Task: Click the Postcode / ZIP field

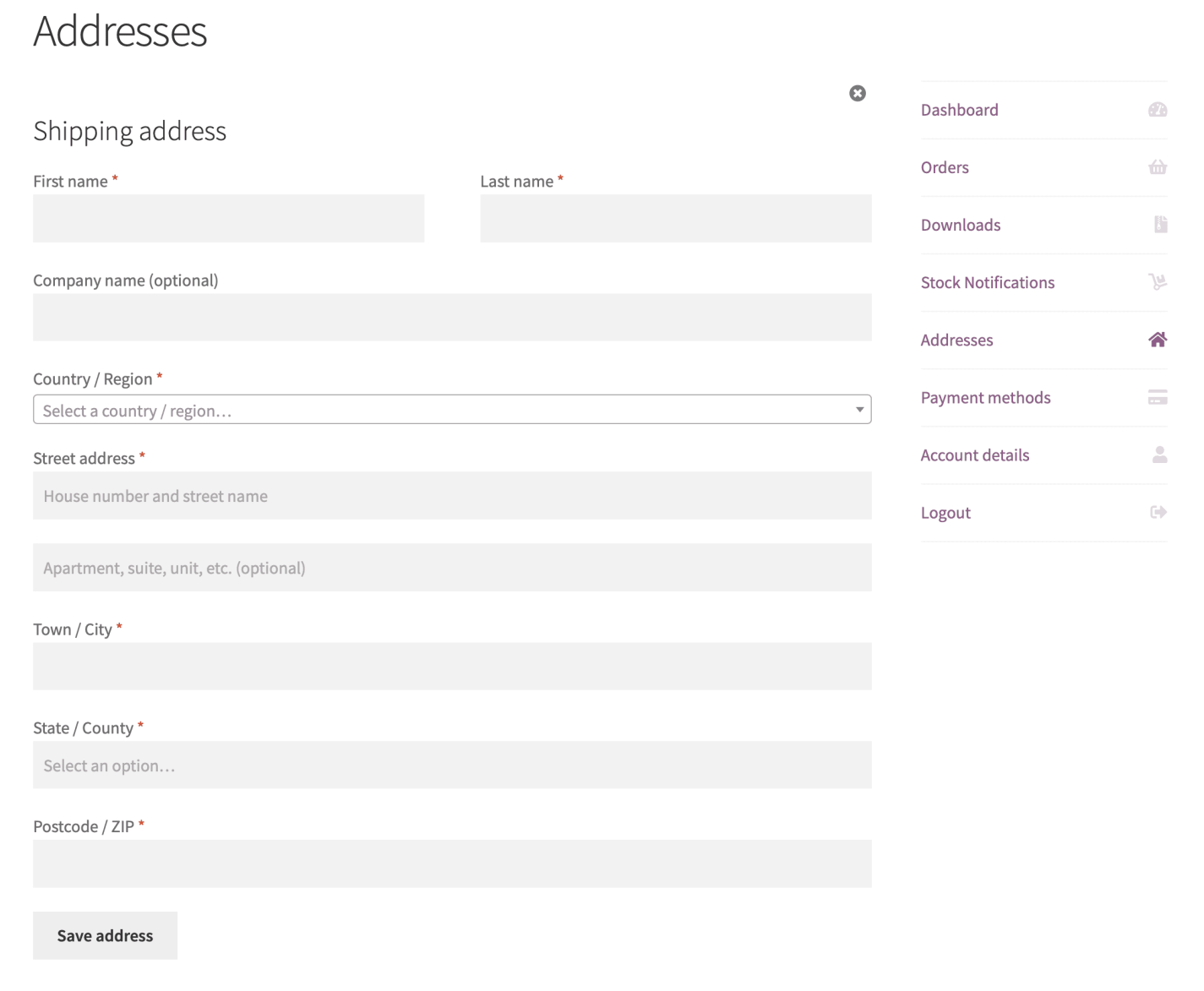Action: pyautogui.click(x=452, y=863)
